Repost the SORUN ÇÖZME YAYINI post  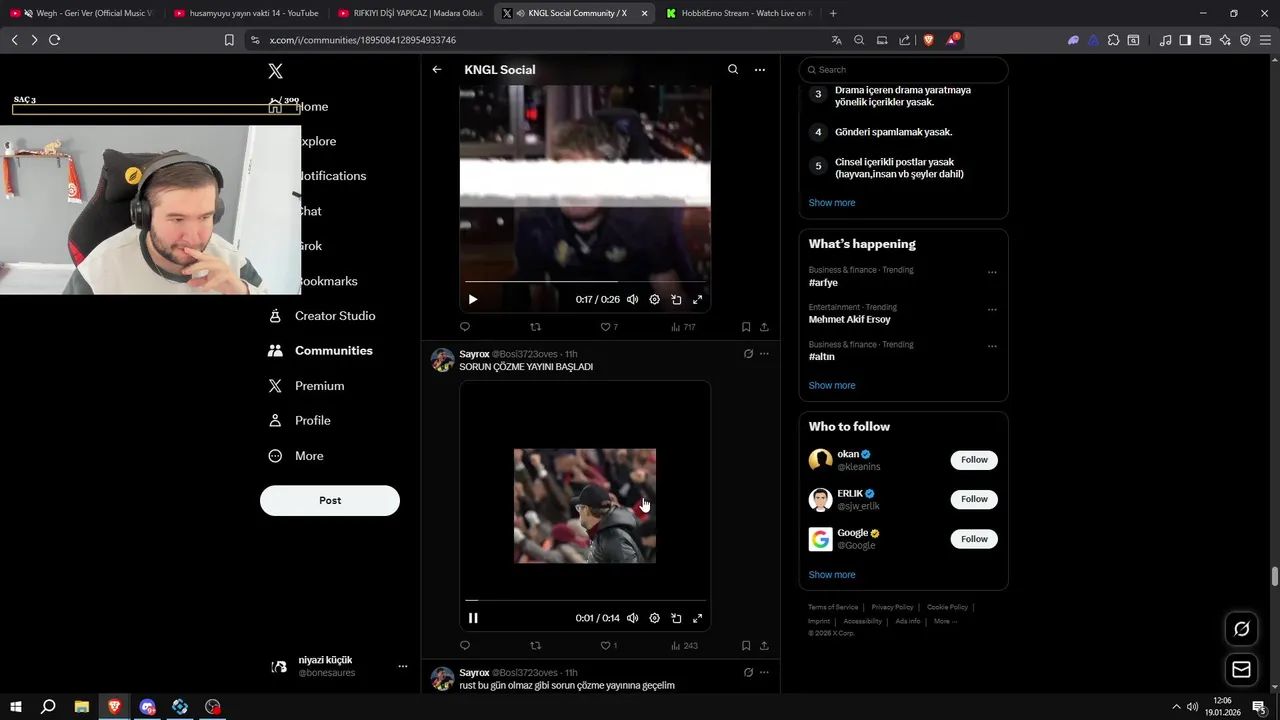535,646
